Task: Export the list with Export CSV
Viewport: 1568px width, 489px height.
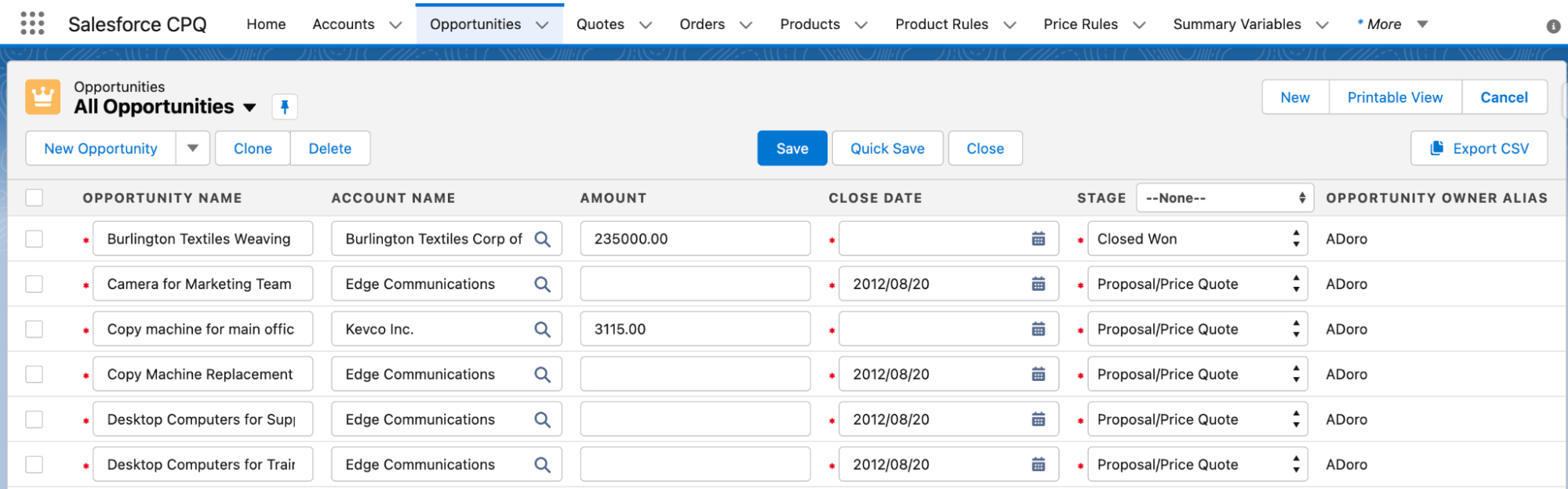Action: [x=1479, y=148]
